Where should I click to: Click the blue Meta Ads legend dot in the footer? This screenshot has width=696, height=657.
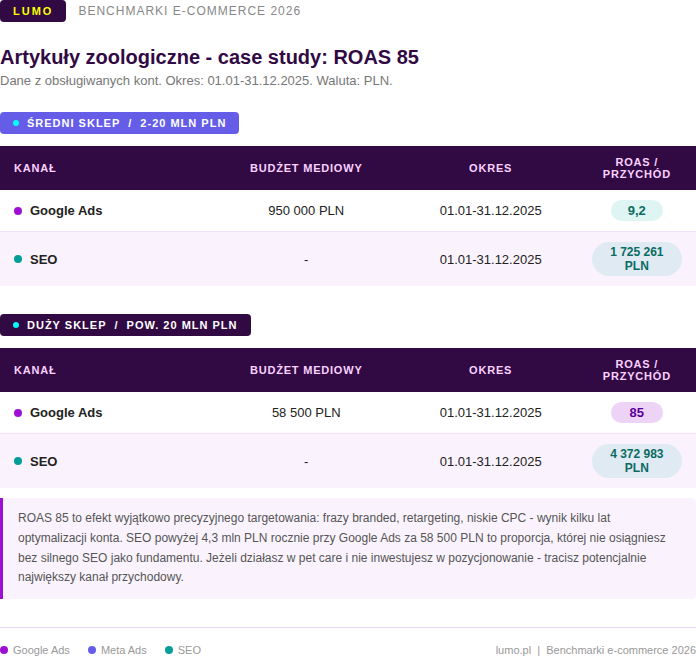point(92,650)
